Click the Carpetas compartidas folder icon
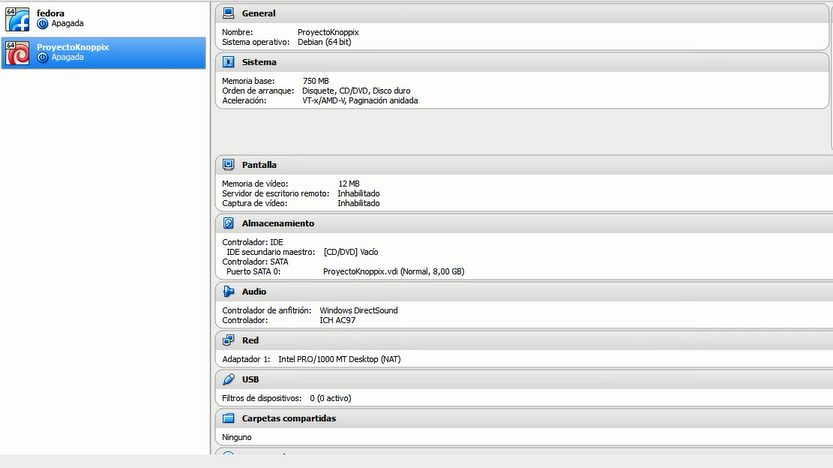This screenshot has height=468, width=833. (228, 418)
